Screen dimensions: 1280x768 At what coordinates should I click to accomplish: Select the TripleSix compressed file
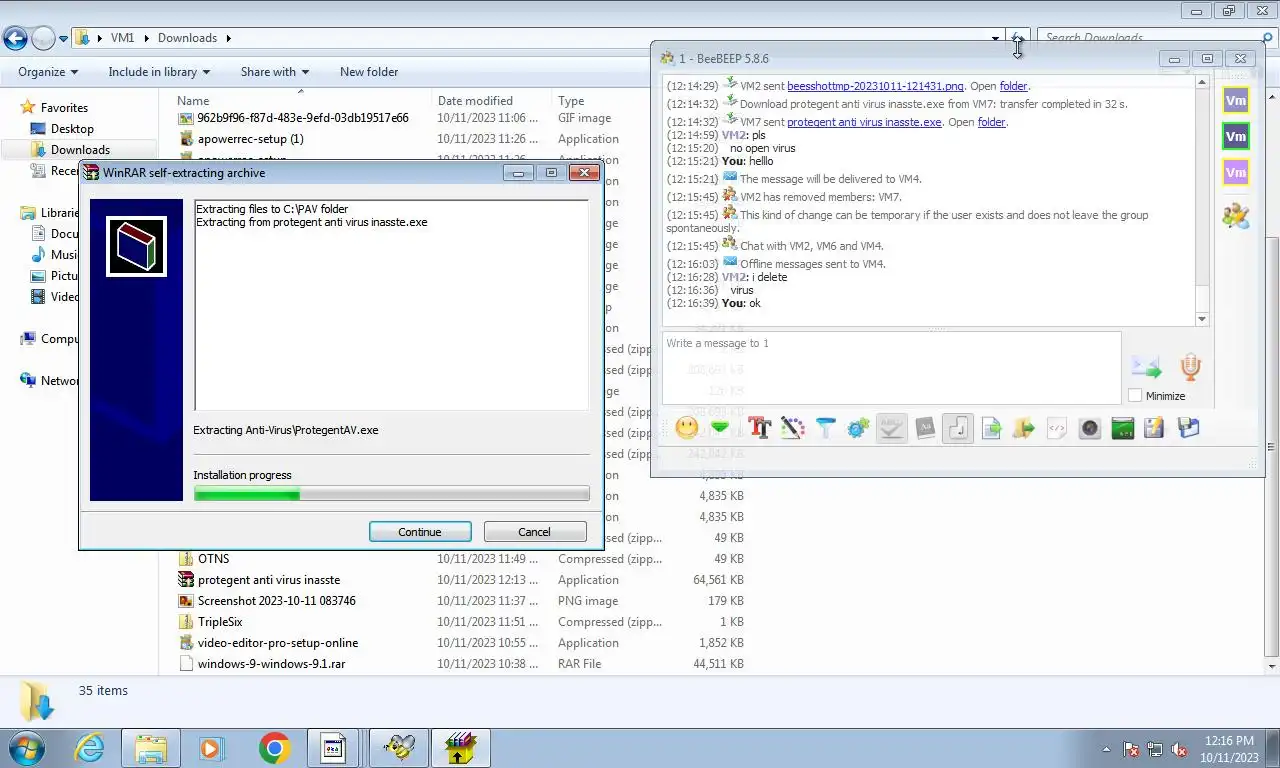coord(220,622)
